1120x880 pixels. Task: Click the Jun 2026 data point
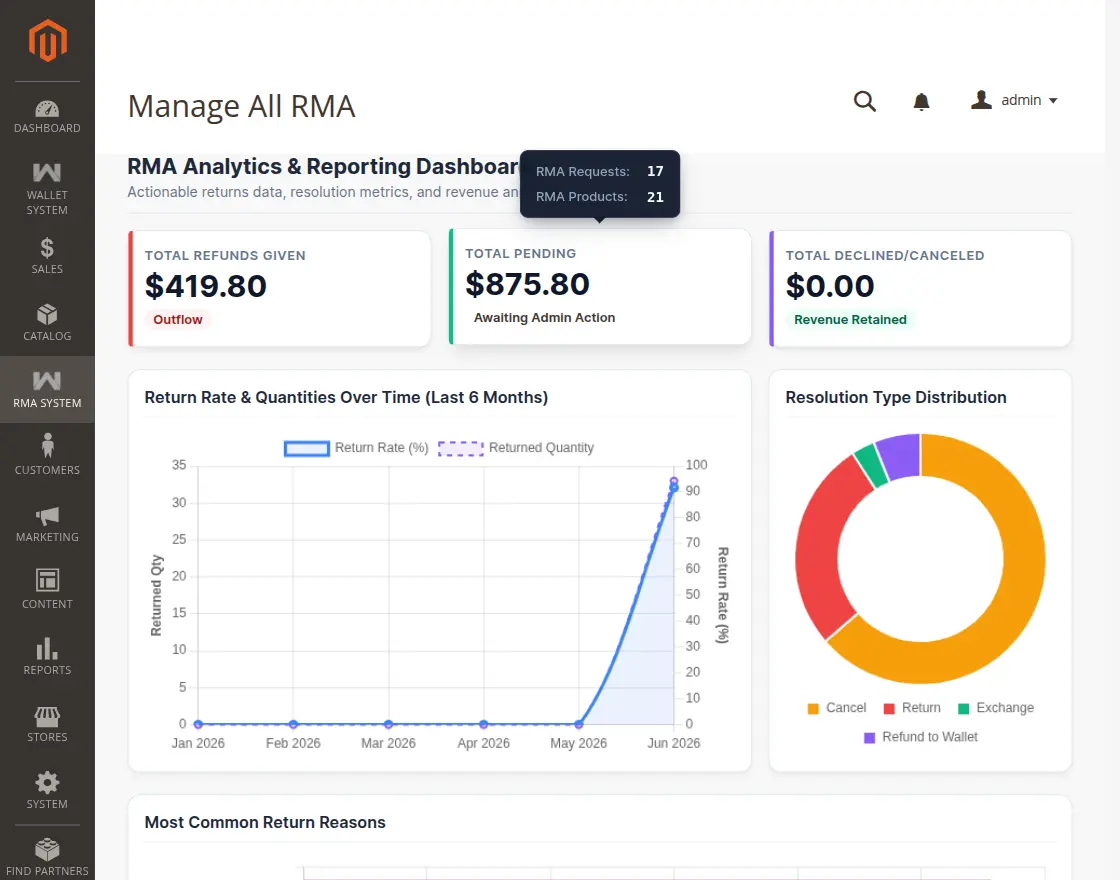(x=674, y=487)
